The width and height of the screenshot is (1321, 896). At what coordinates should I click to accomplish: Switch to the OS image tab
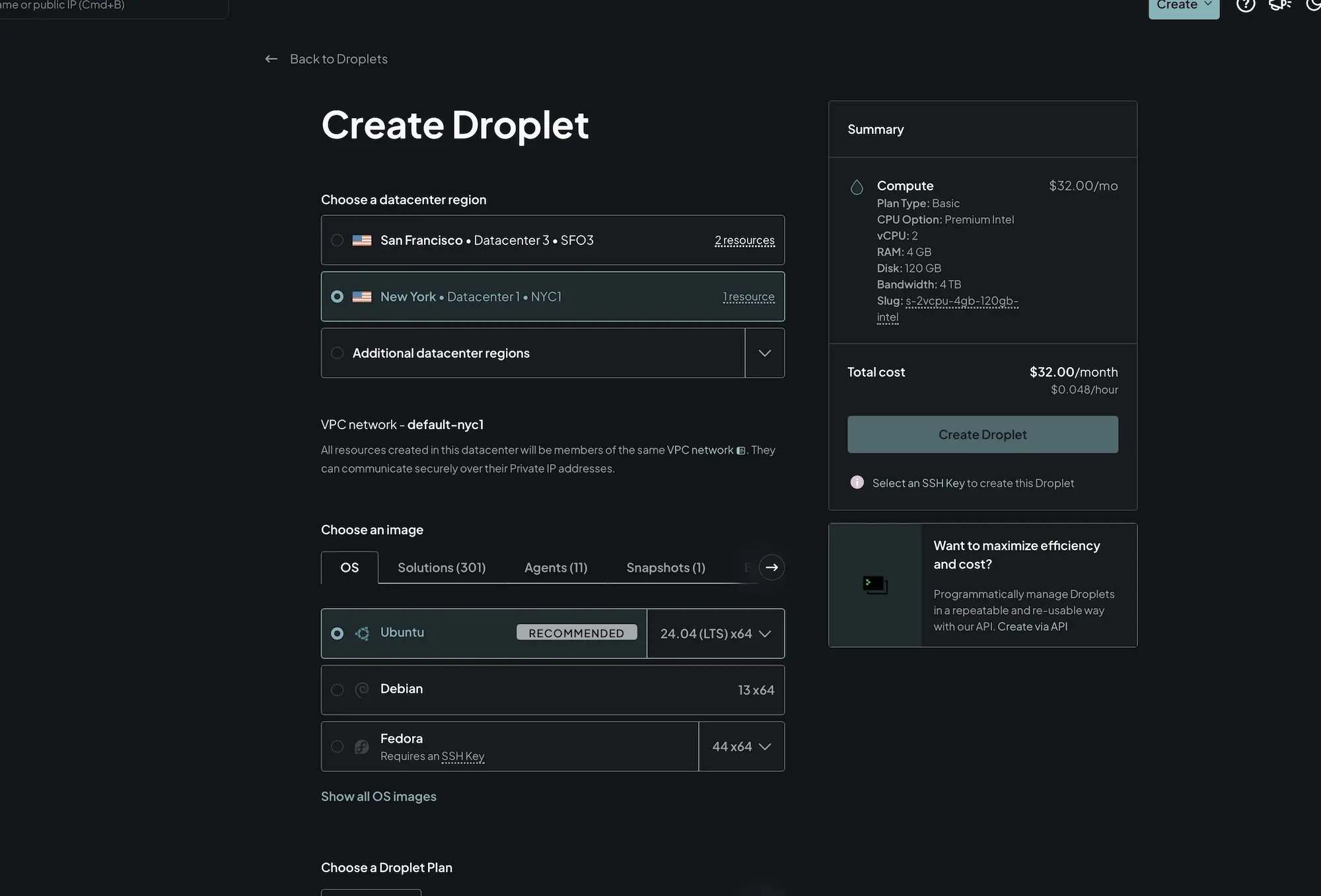349,568
